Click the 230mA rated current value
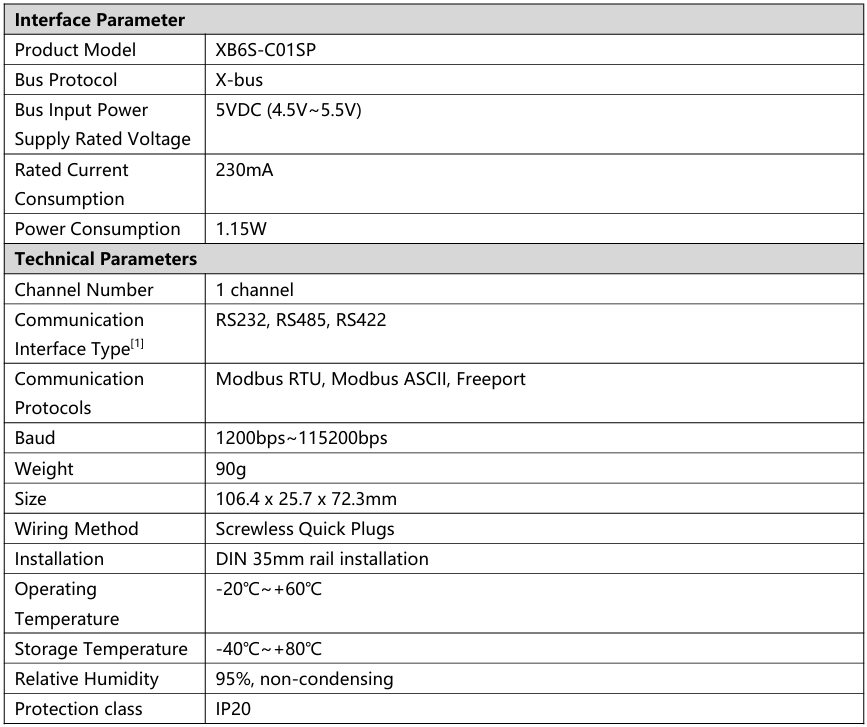867x727 pixels. pyautogui.click(x=244, y=169)
